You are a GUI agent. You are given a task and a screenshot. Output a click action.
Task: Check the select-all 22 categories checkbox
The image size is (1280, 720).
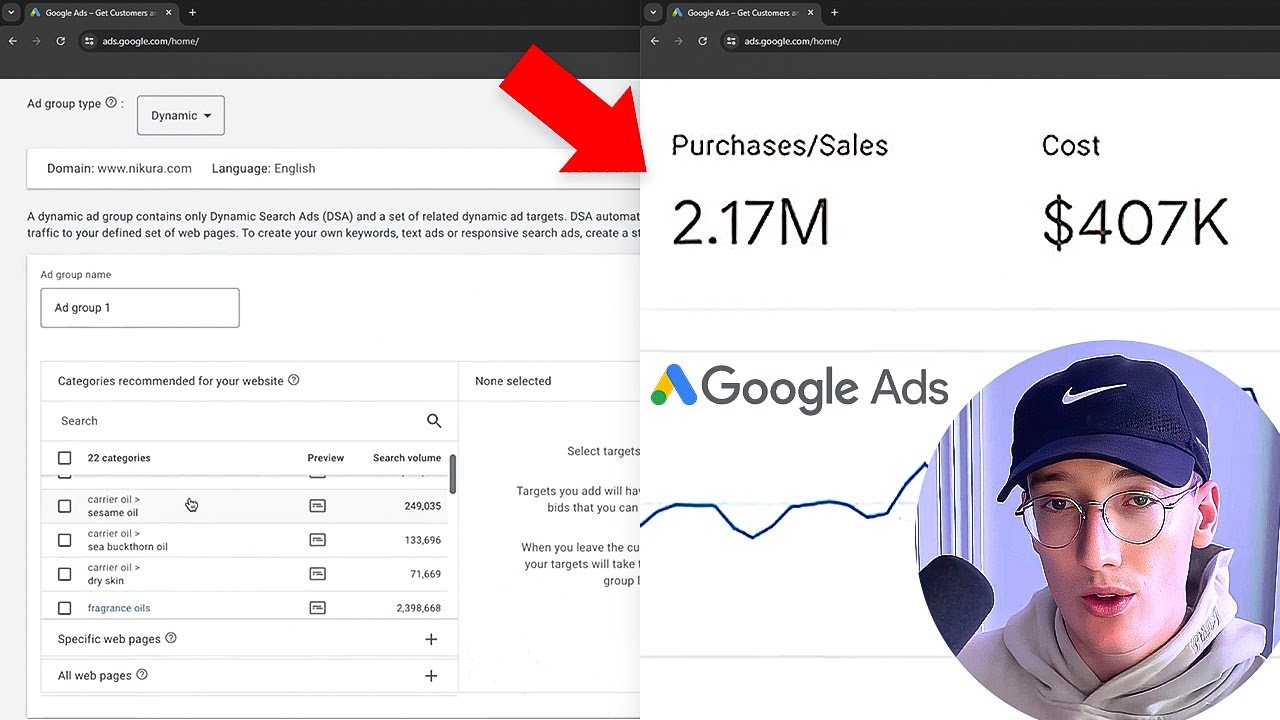65,458
